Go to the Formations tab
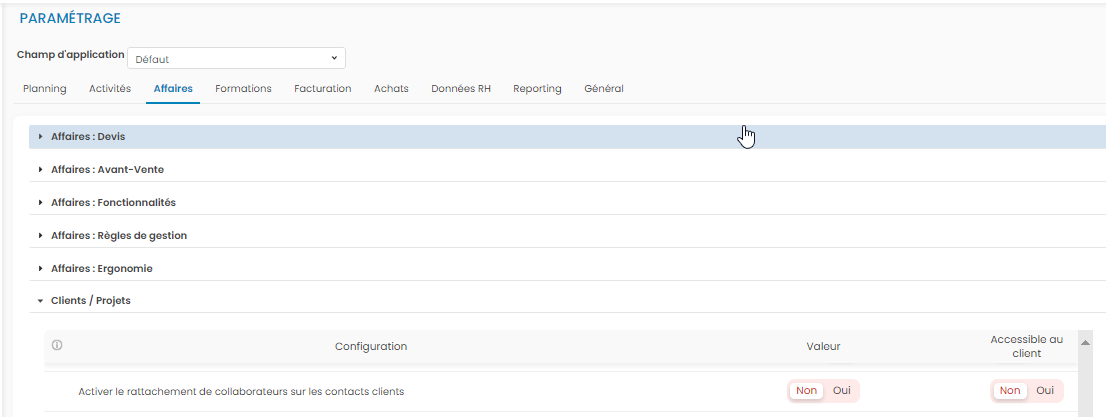The image size is (1106, 417). pos(243,89)
